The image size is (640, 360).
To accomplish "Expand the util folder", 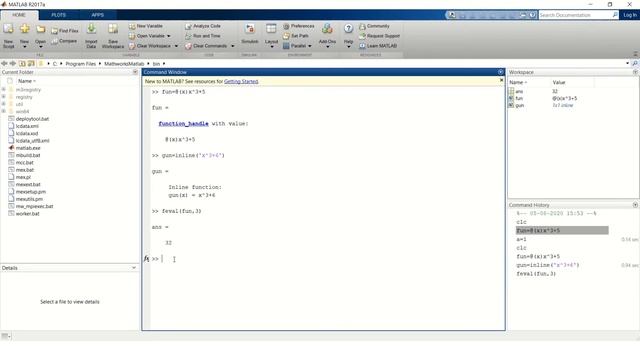I will (4, 104).
